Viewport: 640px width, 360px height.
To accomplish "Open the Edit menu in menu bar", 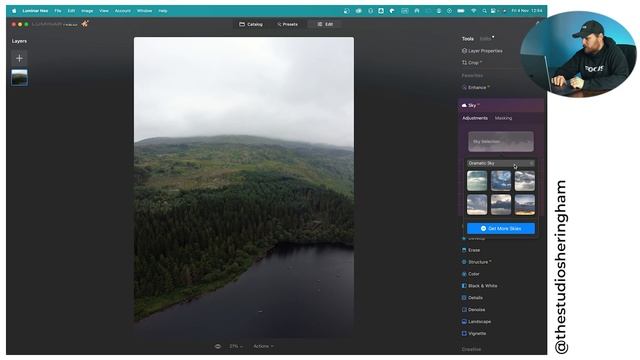I will coord(71,11).
